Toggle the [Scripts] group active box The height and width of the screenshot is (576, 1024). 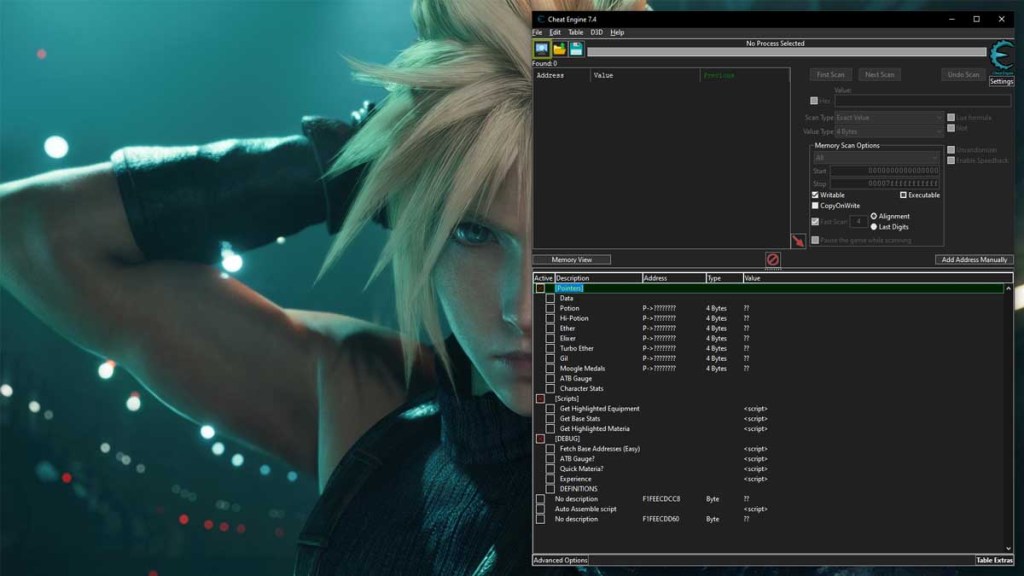[540, 398]
